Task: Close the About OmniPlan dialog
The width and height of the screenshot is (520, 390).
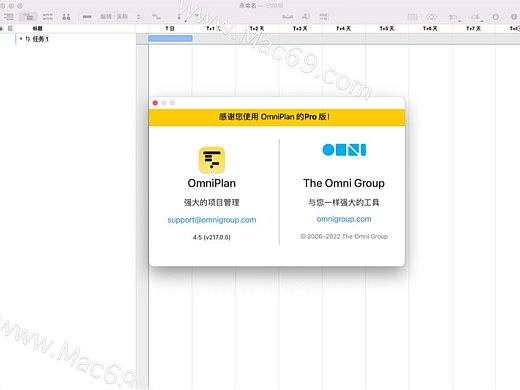Action: (155, 103)
